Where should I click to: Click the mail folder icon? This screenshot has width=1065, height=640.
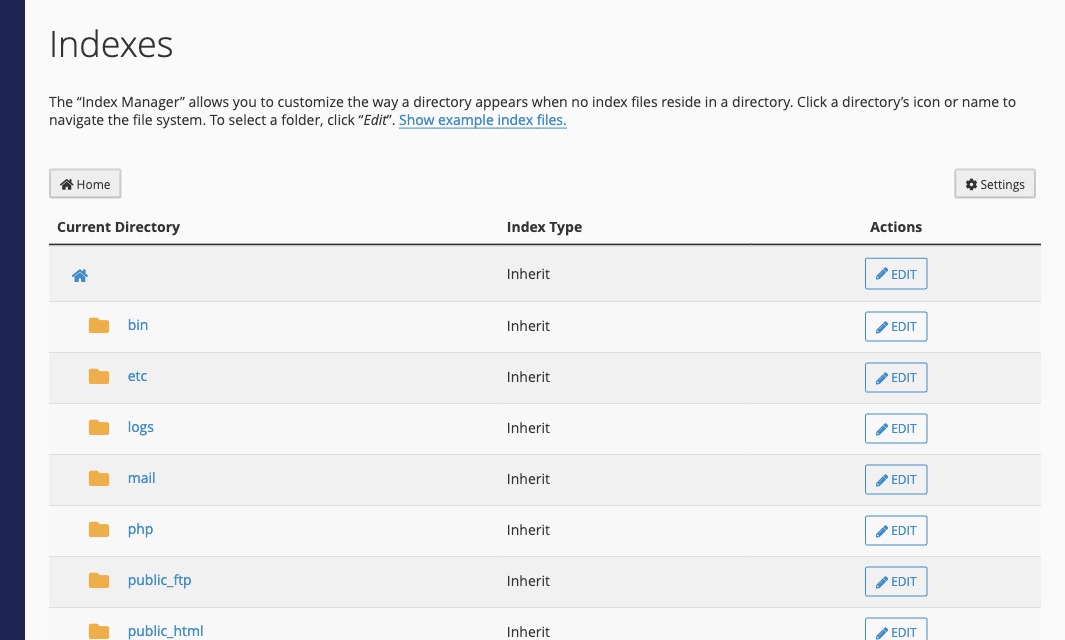point(99,478)
